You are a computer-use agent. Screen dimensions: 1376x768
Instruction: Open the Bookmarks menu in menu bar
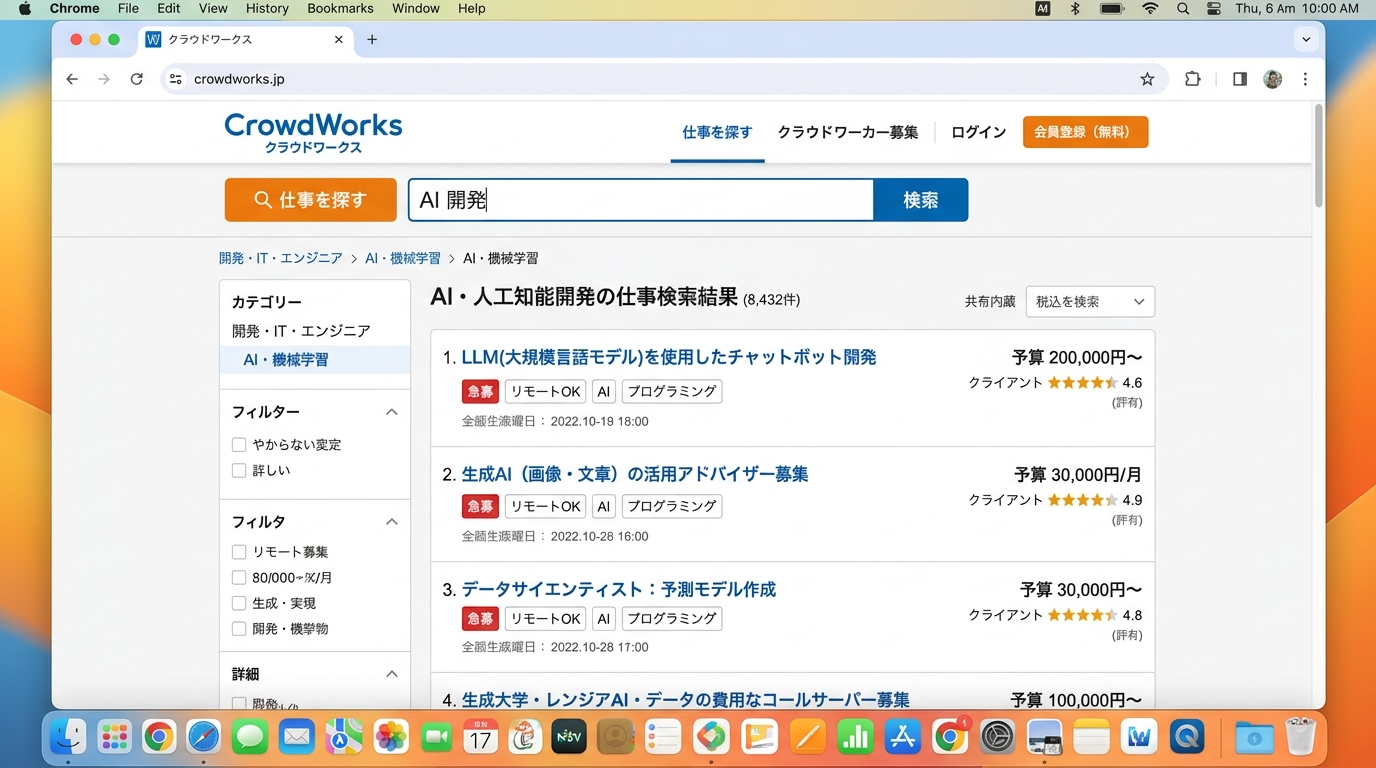tap(340, 8)
